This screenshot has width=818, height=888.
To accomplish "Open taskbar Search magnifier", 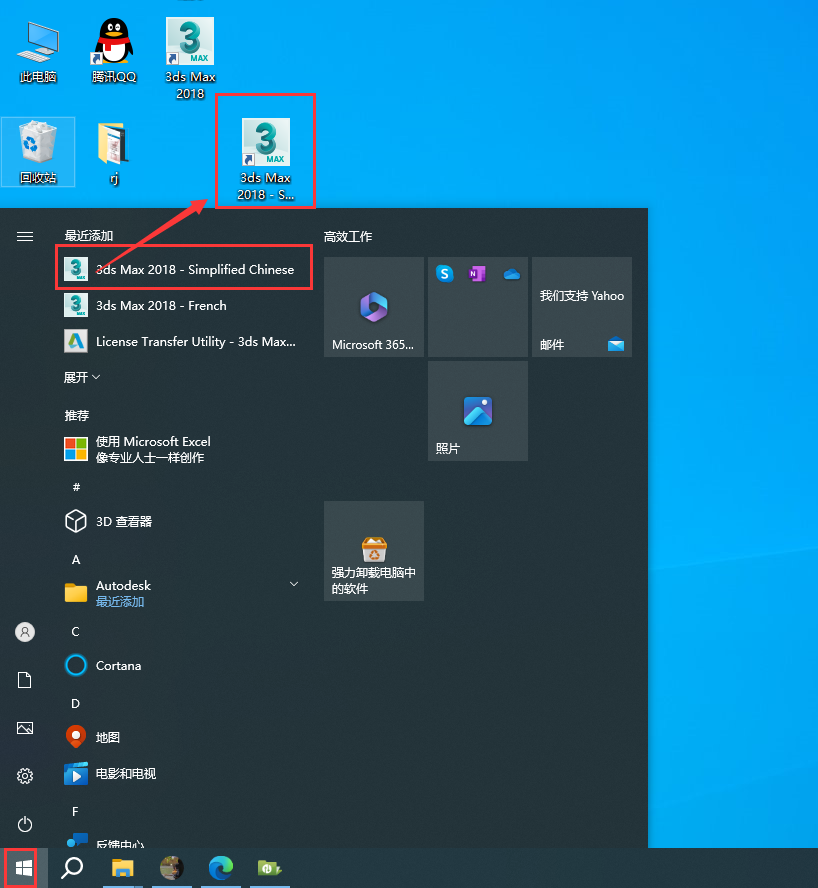I will (73, 868).
